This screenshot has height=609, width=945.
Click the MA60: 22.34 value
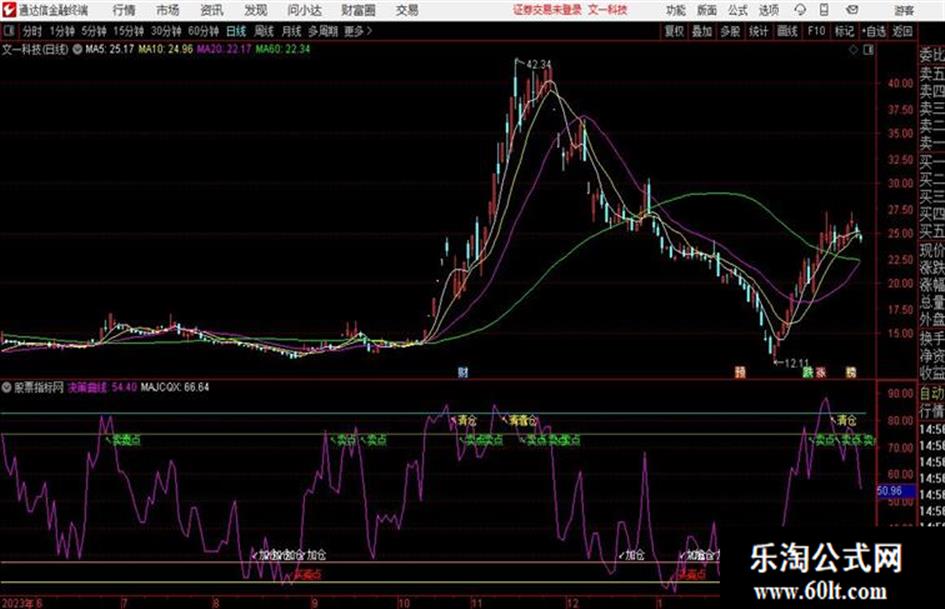(283, 49)
